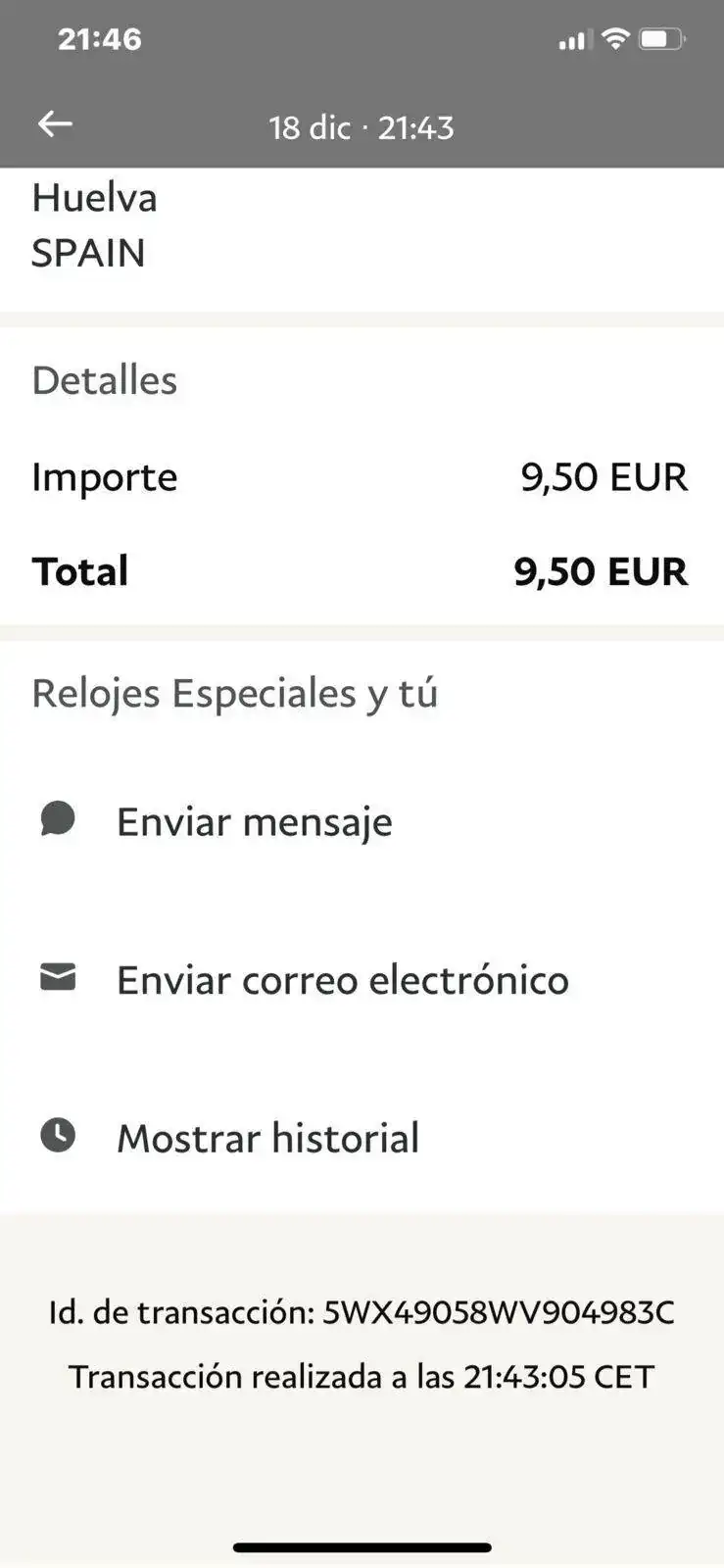The image size is (724, 1568).
Task: Tap the Huelva address line
Action: pos(94,198)
